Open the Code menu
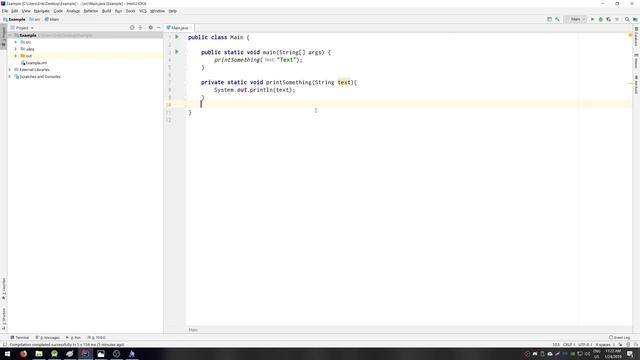This screenshot has width=640, height=360. pos(58,11)
